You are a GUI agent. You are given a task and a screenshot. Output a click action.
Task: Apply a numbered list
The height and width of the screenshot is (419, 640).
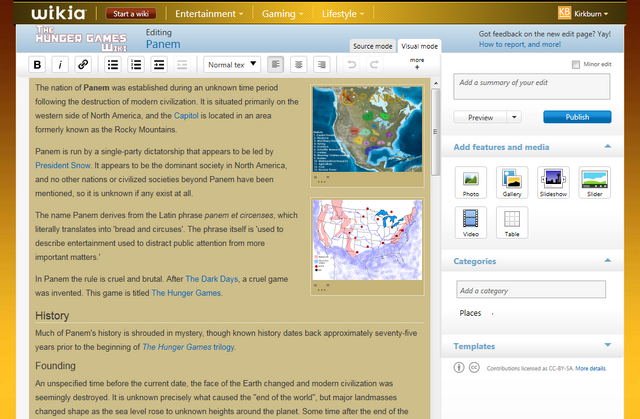(x=136, y=64)
